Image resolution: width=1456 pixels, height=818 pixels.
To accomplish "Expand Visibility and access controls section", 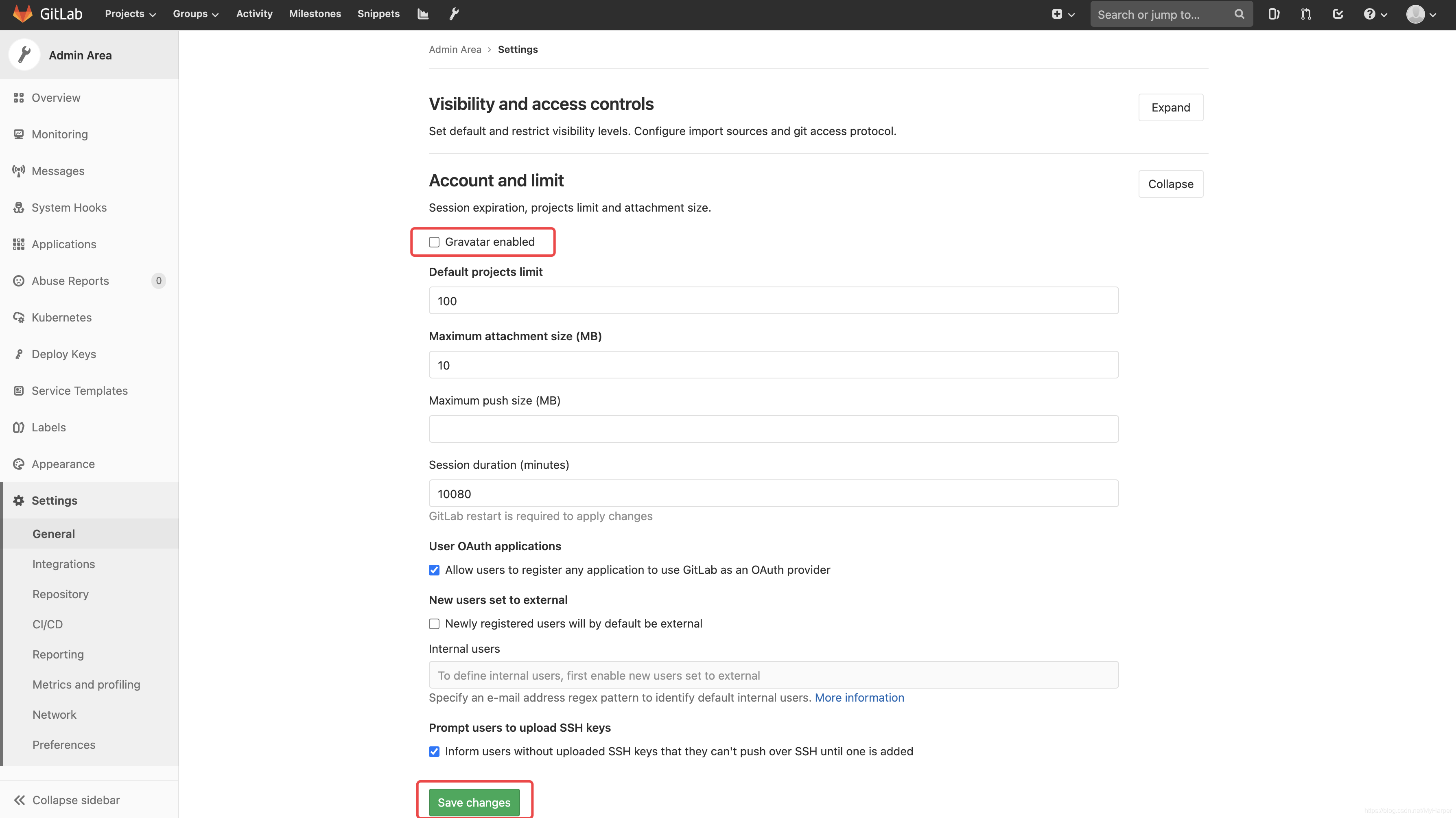I will (1170, 107).
